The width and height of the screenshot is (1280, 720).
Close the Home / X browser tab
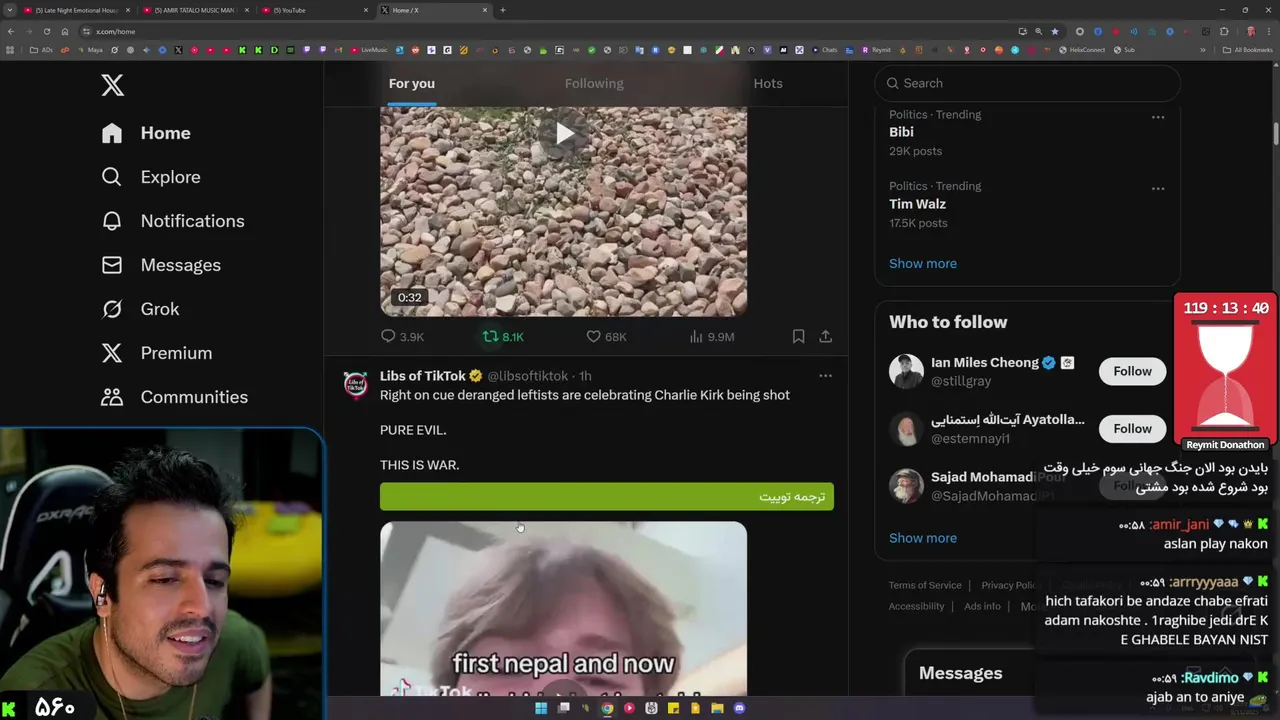pos(485,10)
